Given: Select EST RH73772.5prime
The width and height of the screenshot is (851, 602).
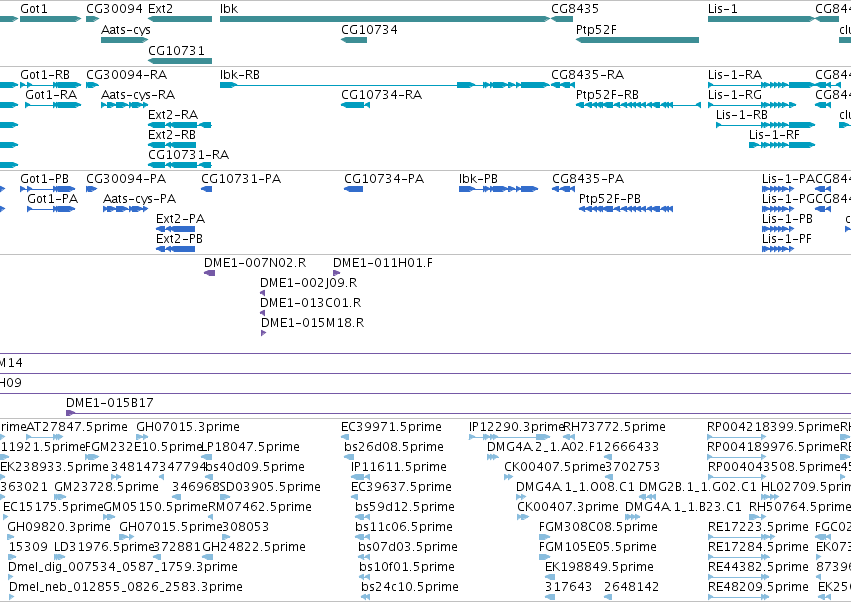Looking at the screenshot, I should [x=569, y=437].
